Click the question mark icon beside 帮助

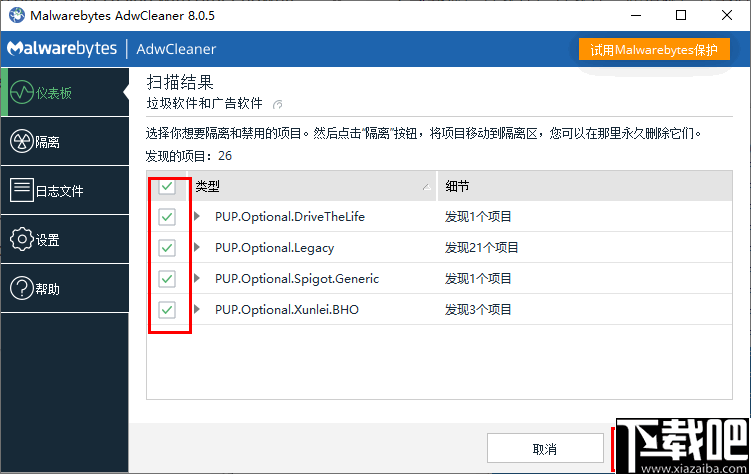(x=22, y=288)
